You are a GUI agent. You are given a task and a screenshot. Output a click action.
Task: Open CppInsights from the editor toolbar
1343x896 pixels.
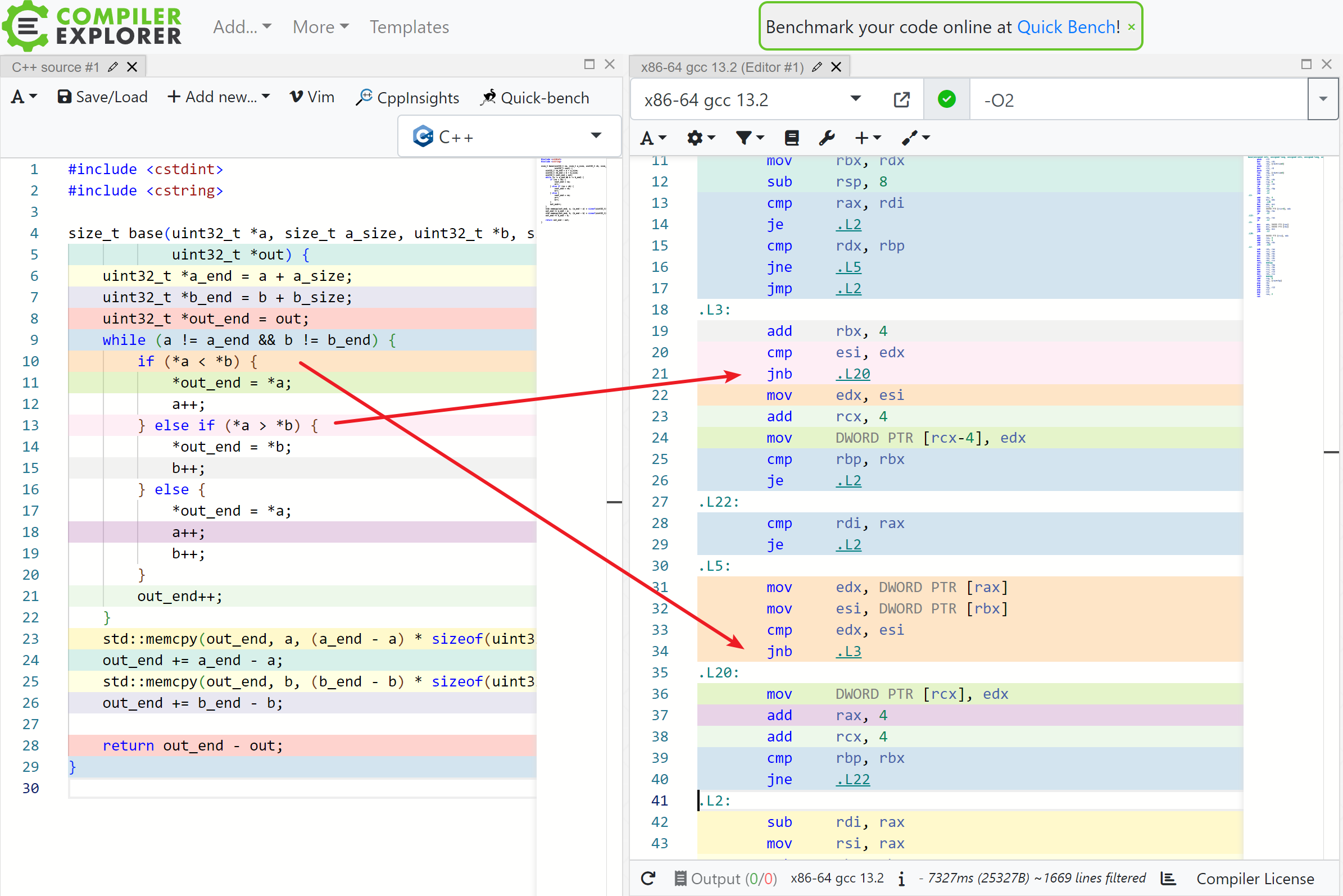point(407,97)
